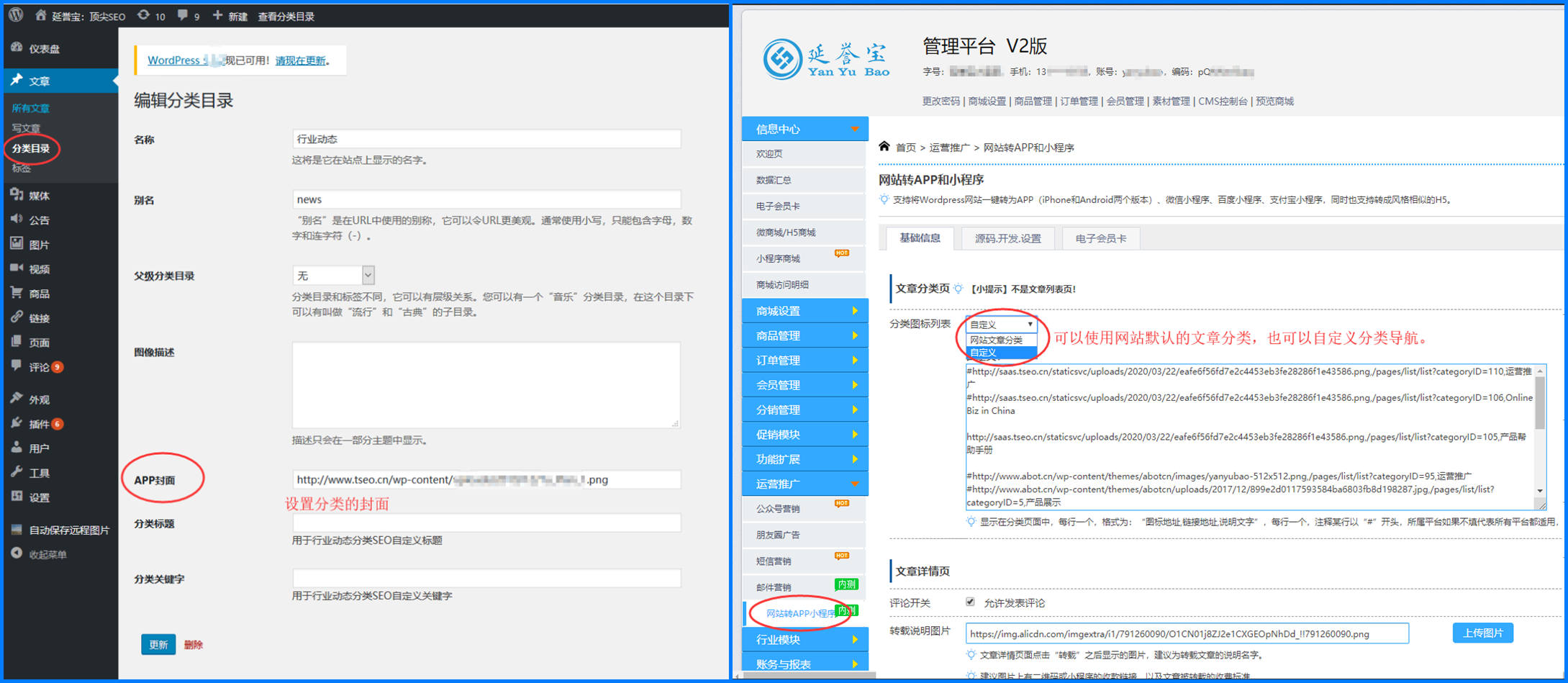Expand the 分销管理 sidebar section
1568x683 pixels.
point(805,410)
